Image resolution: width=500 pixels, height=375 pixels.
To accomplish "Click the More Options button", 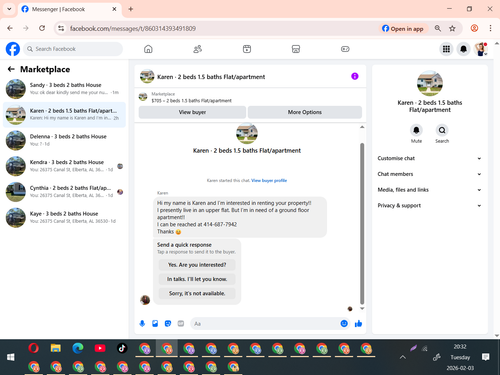I will pyautogui.click(x=305, y=112).
